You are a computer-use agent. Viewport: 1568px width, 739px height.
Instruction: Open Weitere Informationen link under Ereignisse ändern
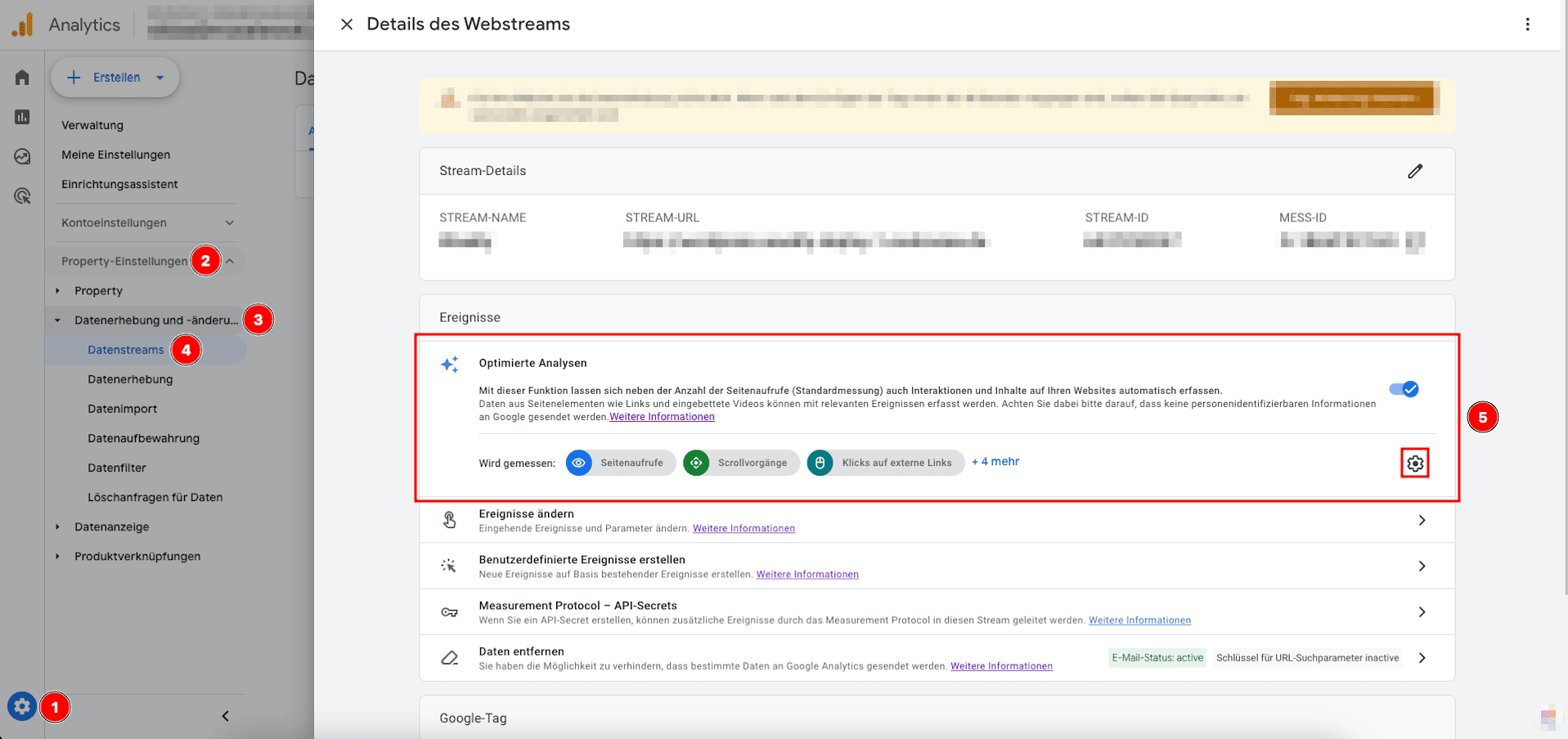(744, 529)
